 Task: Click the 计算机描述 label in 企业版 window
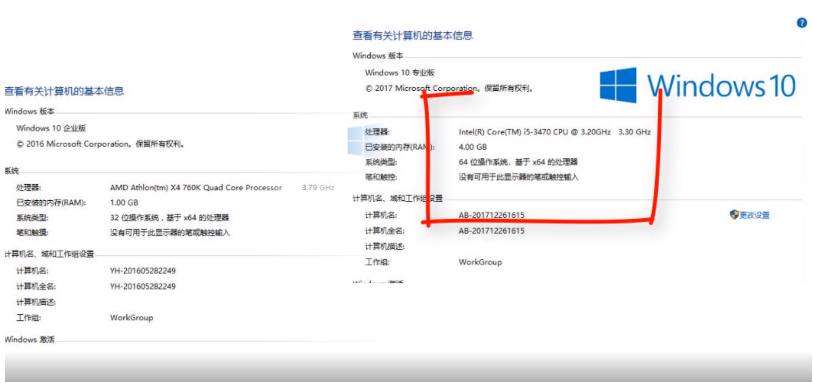tap(36, 302)
